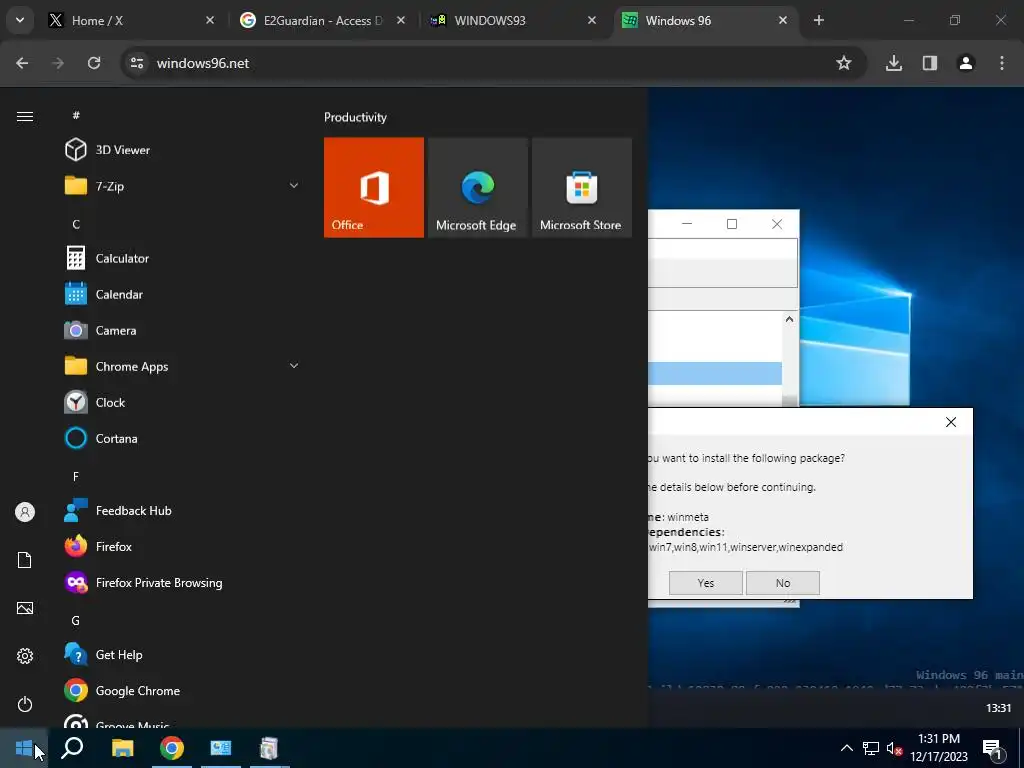The width and height of the screenshot is (1024, 768).
Task: Click No in the install package dialog
Action: (783, 583)
